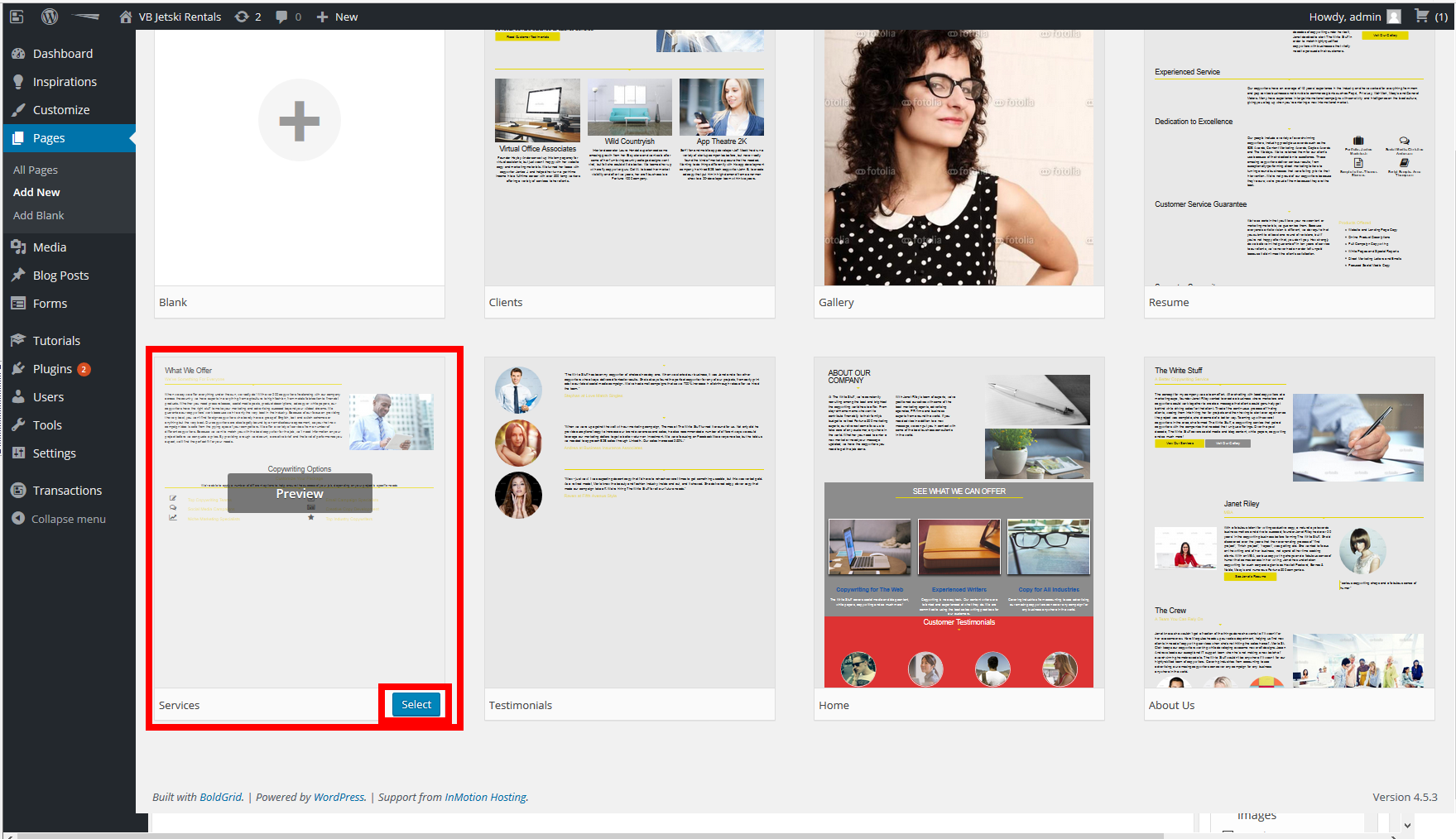Click the scroll down arrow at bottom right

1407,825
